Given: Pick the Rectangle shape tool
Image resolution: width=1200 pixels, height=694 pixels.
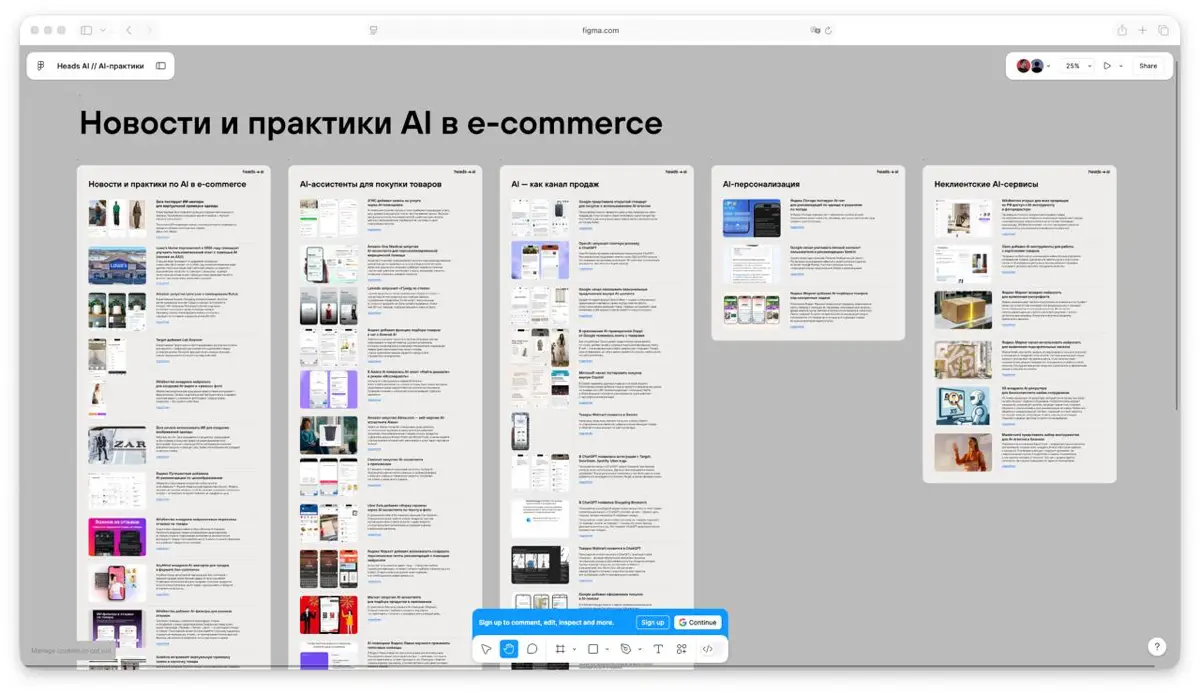Looking at the screenshot, I should (592, 648).
